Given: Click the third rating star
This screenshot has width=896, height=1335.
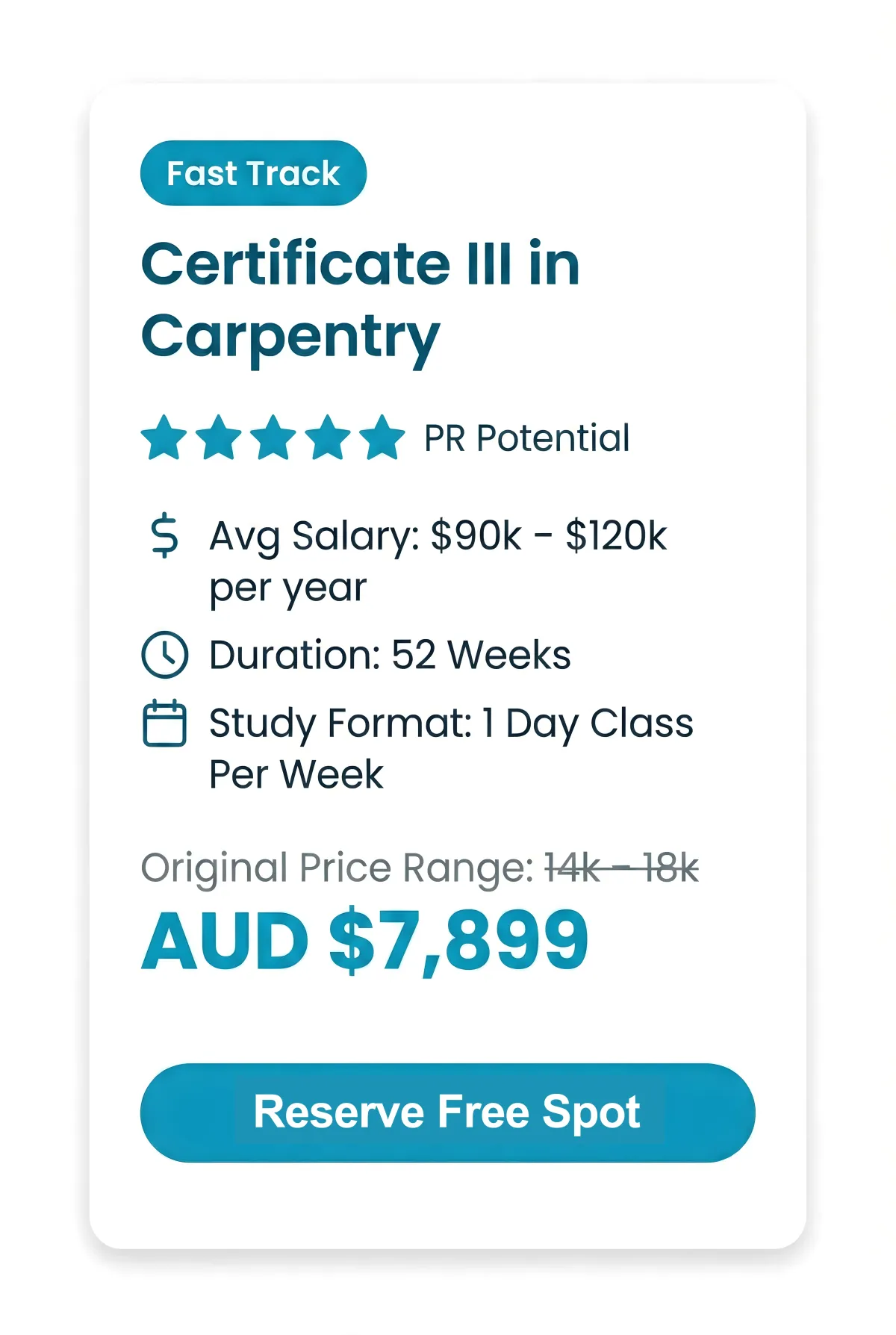Looking at the screenshot, I should click(273, 438).
